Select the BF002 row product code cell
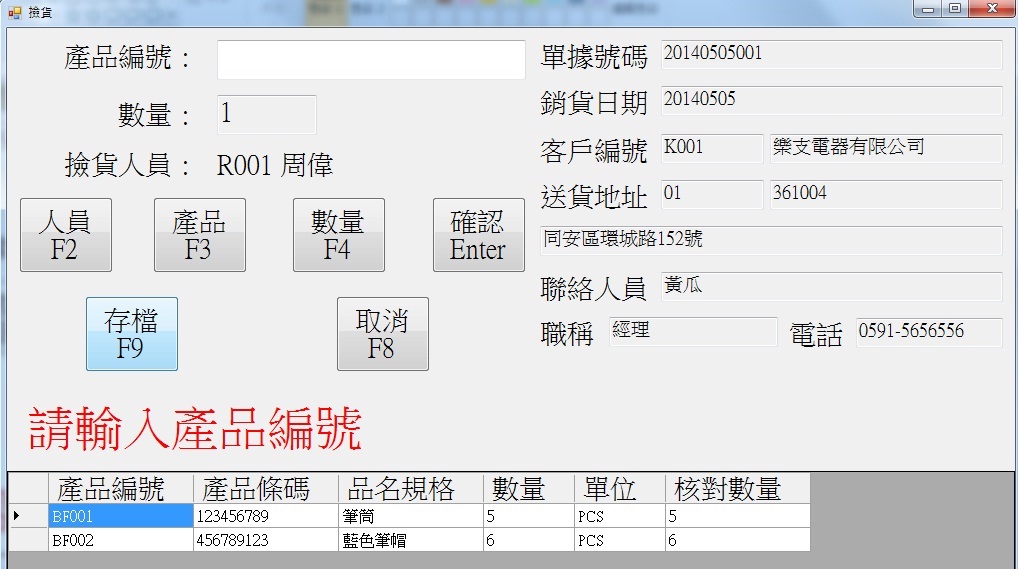This screenshot has height=569, width=1019. [x=120, y=540]
